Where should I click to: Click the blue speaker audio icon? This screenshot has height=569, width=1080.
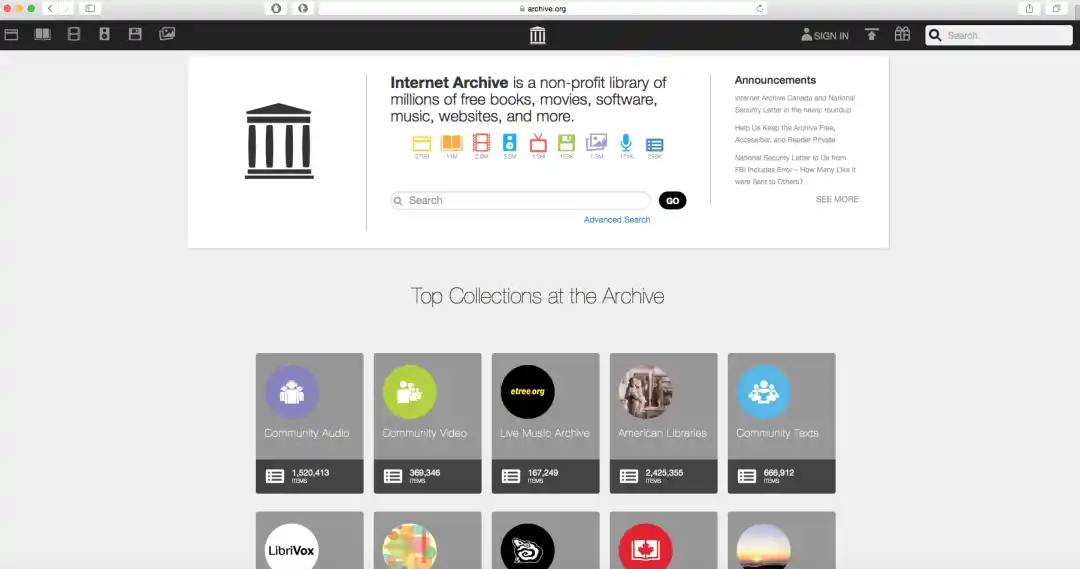pos(509,143)
